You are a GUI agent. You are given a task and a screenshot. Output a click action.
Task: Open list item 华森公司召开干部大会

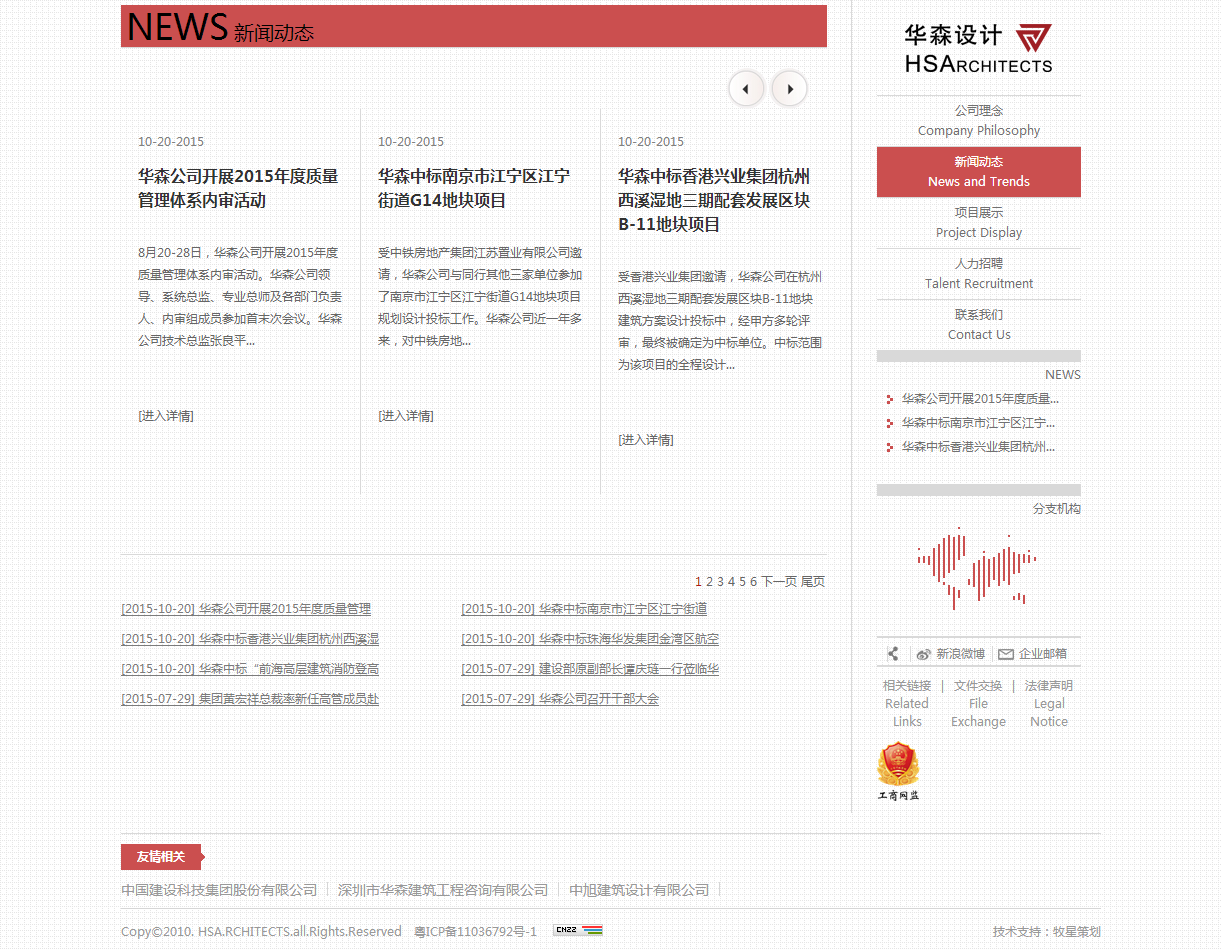point(560,699)
